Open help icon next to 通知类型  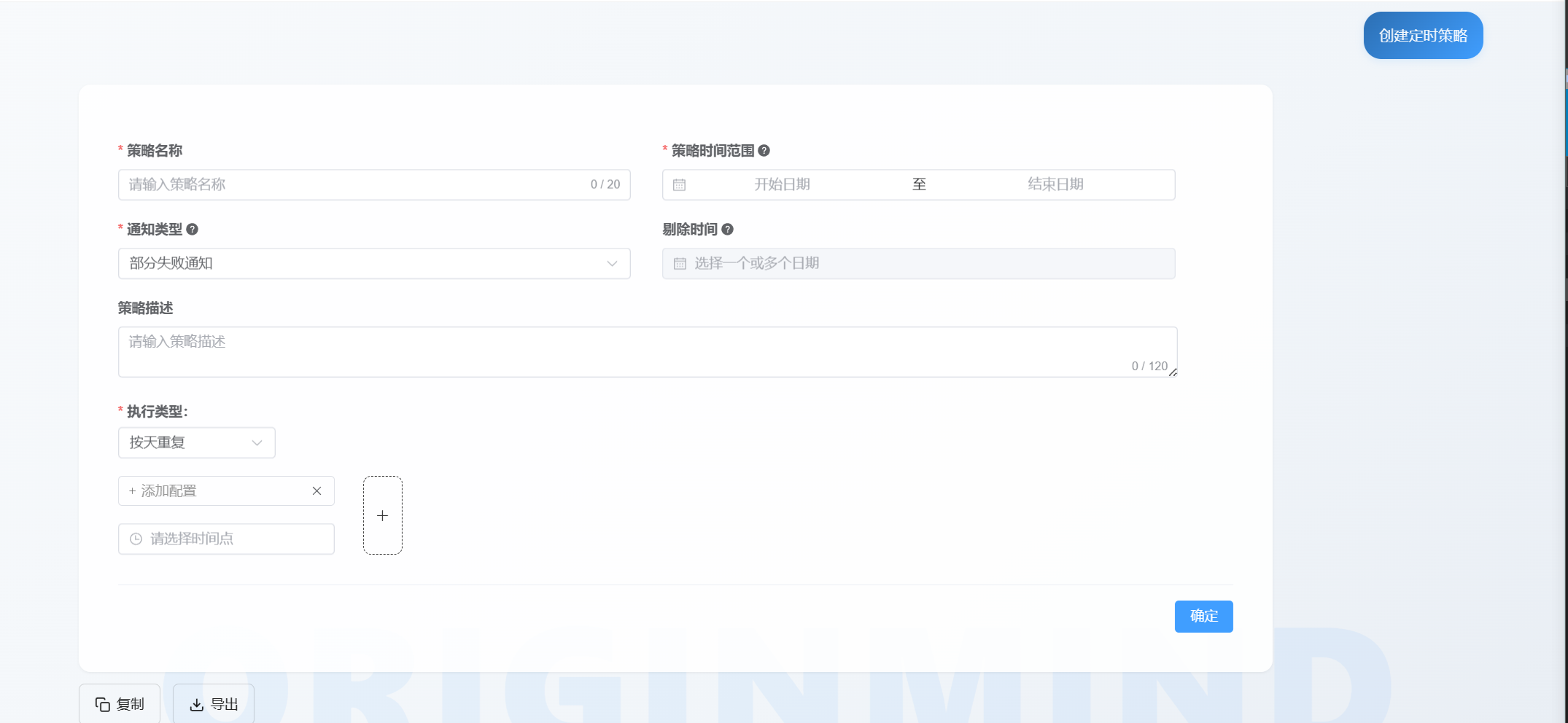(x=193, y=230)
